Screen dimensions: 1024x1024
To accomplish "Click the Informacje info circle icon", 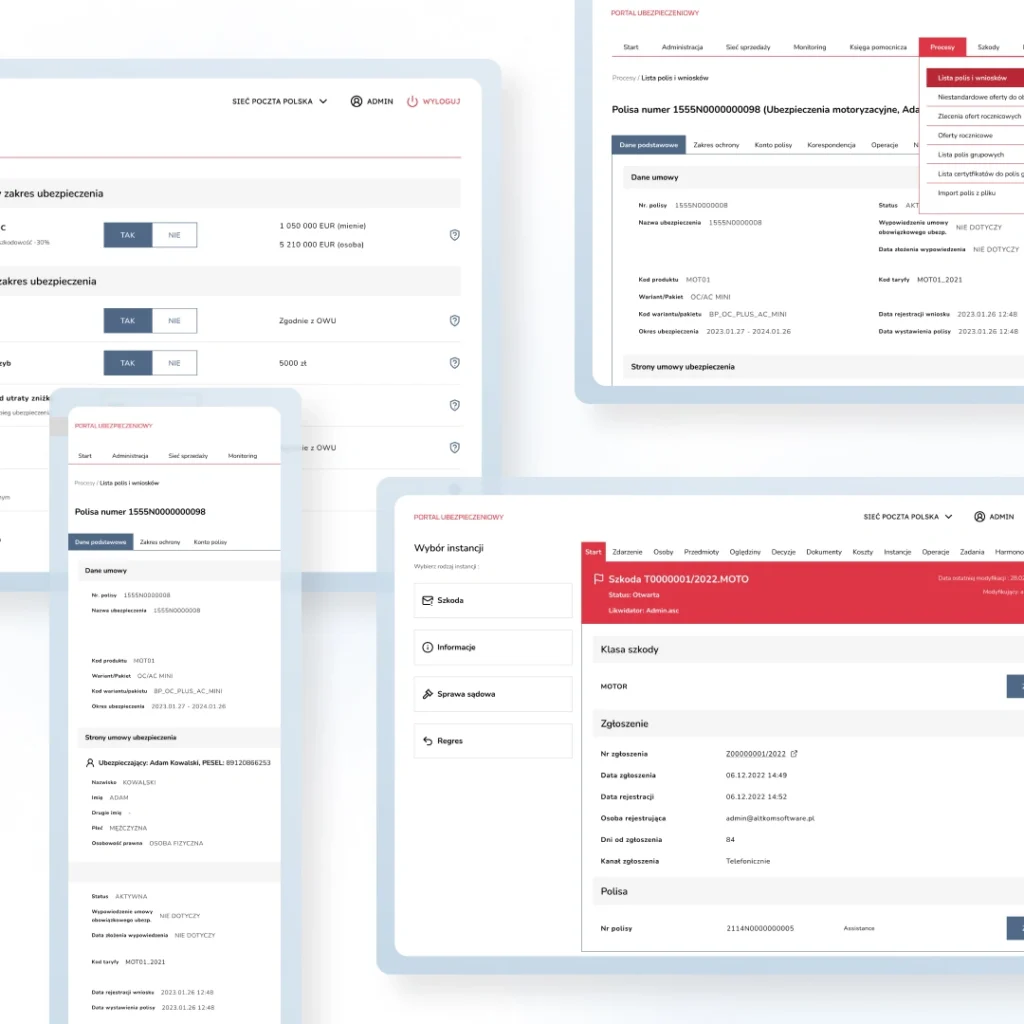I will pyautogui.click(x=428, y=647).
